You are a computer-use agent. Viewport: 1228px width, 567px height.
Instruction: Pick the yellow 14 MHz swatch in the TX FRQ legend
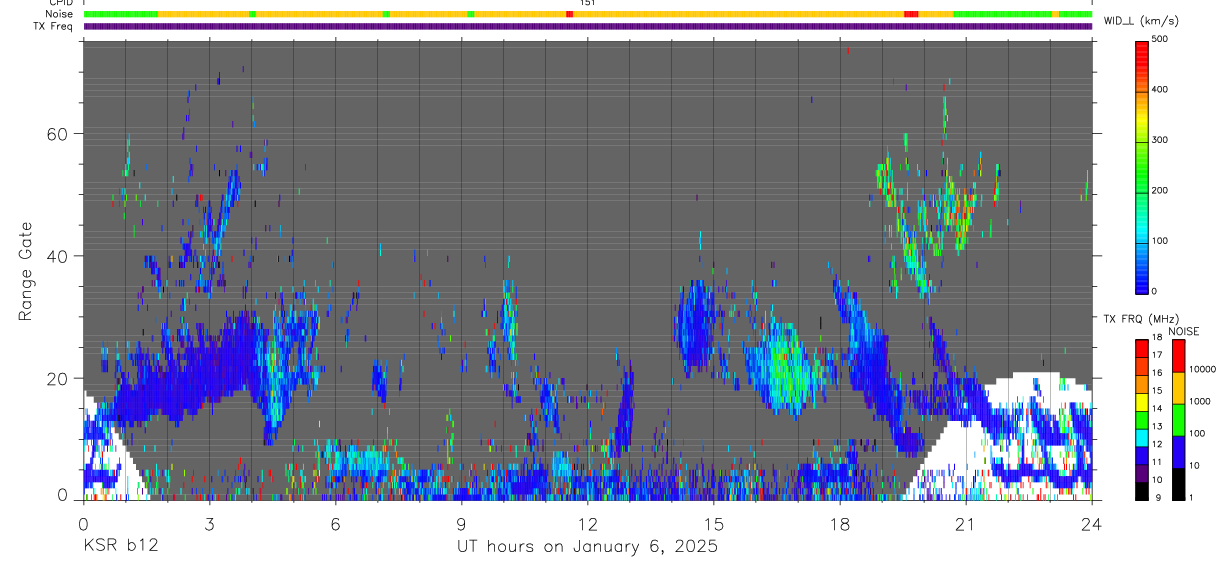(1141, 401)
